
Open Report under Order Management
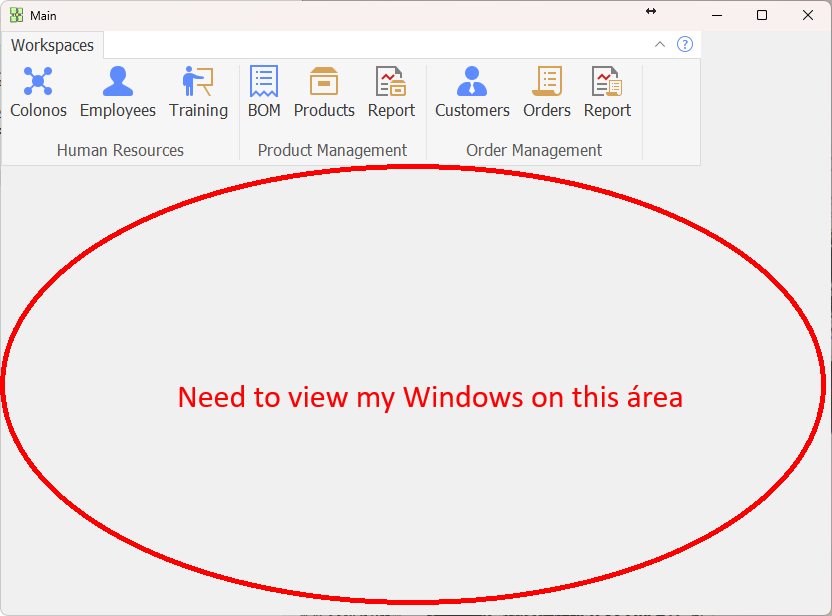click(x=607, y=92)
